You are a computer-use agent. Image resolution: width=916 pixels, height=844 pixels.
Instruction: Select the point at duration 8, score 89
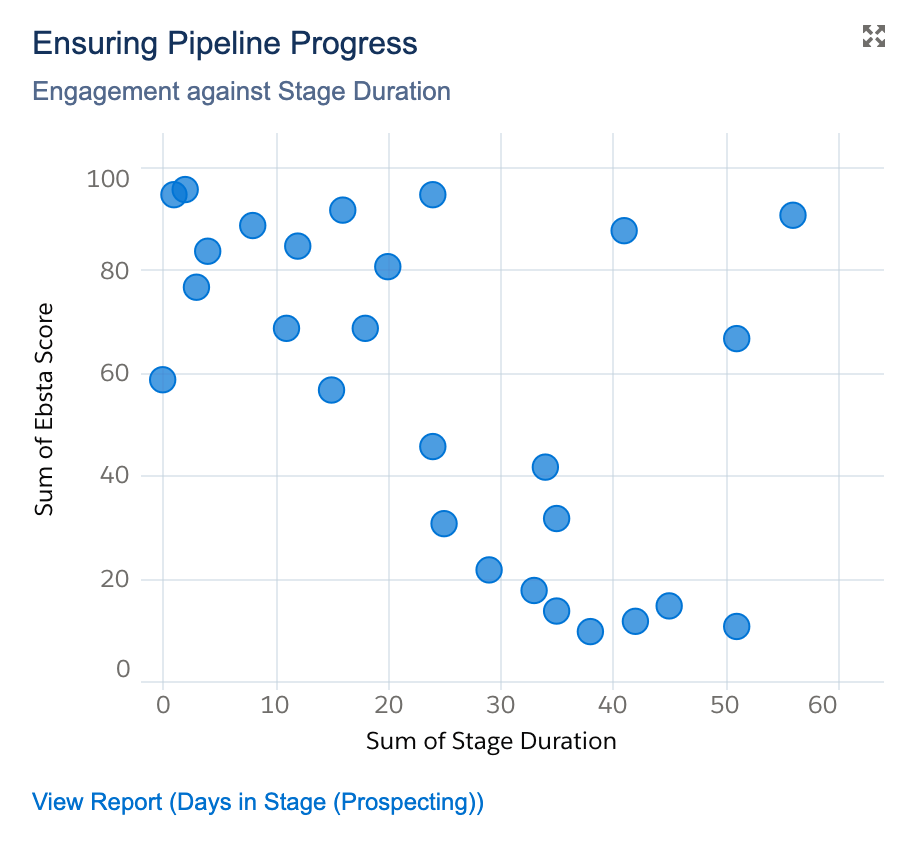[252, 225]
